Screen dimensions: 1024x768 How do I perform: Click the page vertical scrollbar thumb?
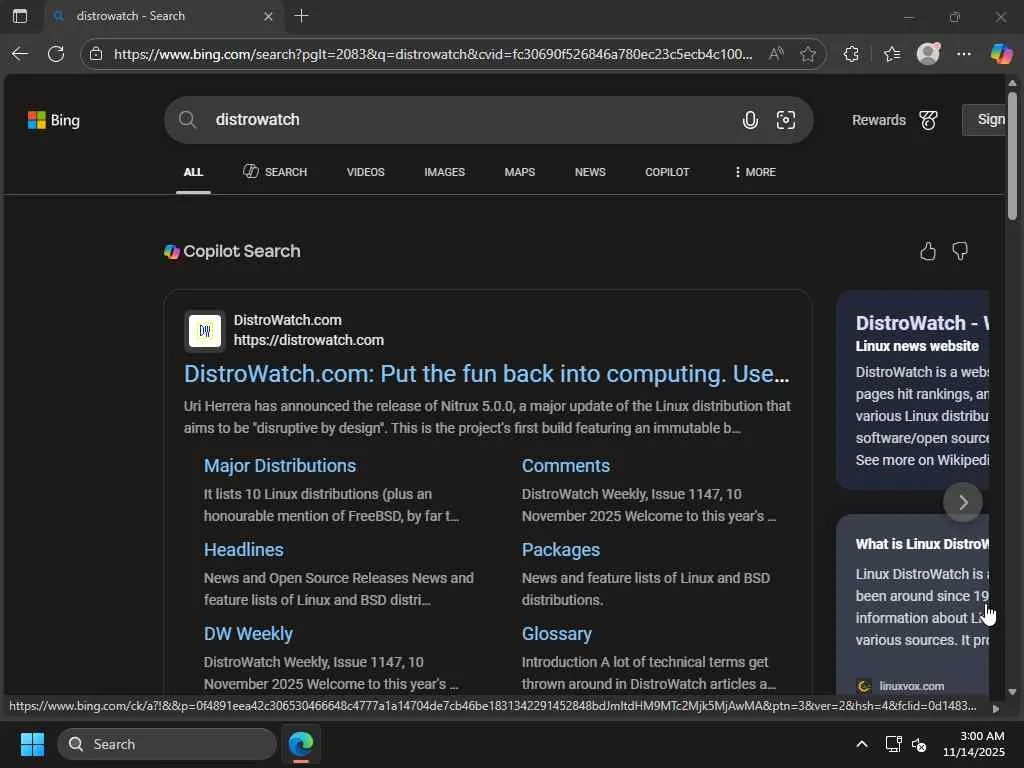(1012, 155)
